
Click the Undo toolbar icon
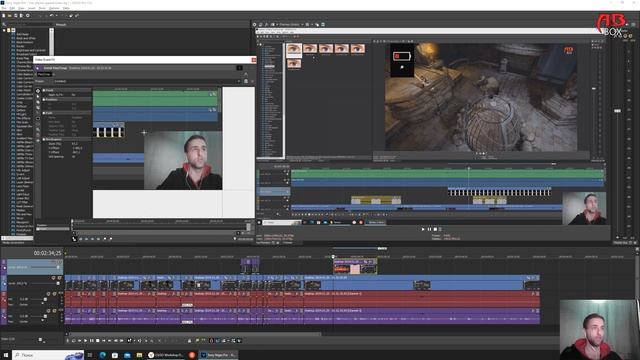(x=51, y=16)
